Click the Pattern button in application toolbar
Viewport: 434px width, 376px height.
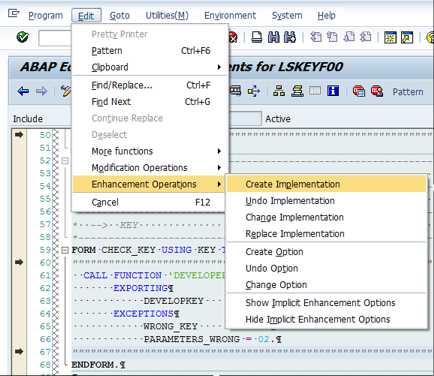pyautogui.click(x=408, y=92)
